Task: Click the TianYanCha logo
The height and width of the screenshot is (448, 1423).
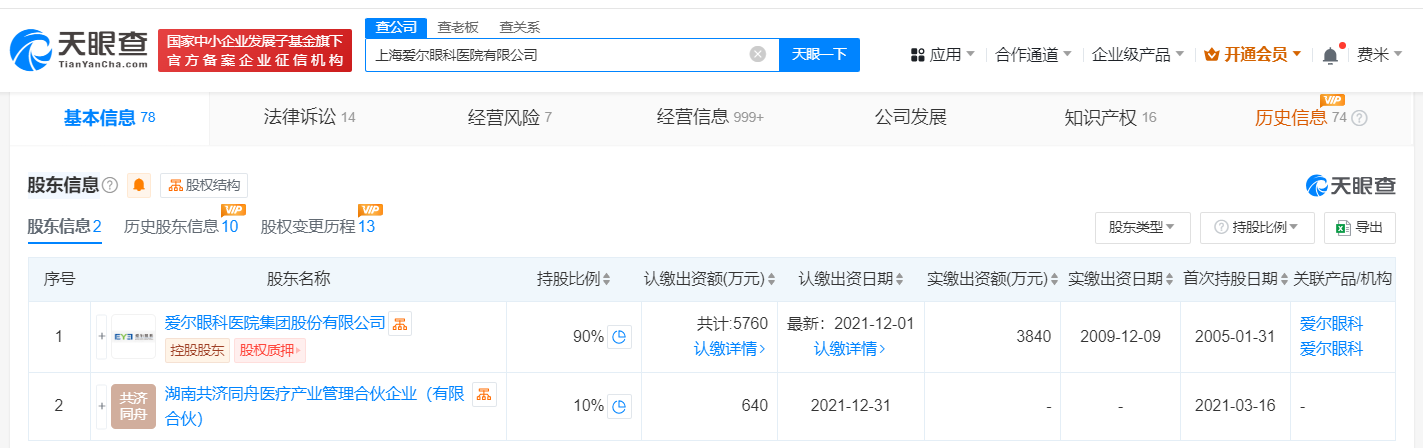Action: click(79, 50)
